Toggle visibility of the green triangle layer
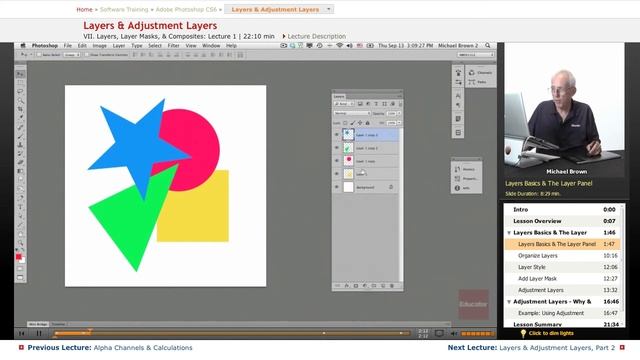Image resolution: width=640 pixels, height=360 pixels. (x=337, y=148)
